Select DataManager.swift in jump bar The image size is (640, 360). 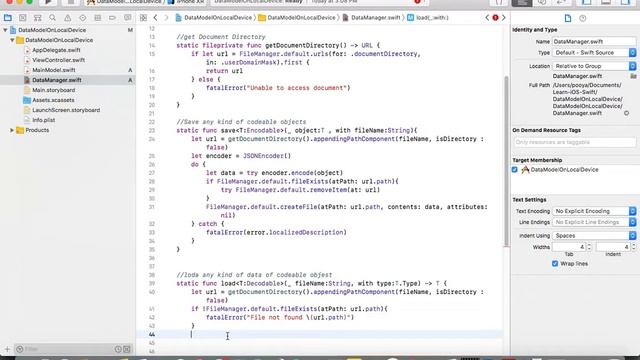tap(371, 18)
